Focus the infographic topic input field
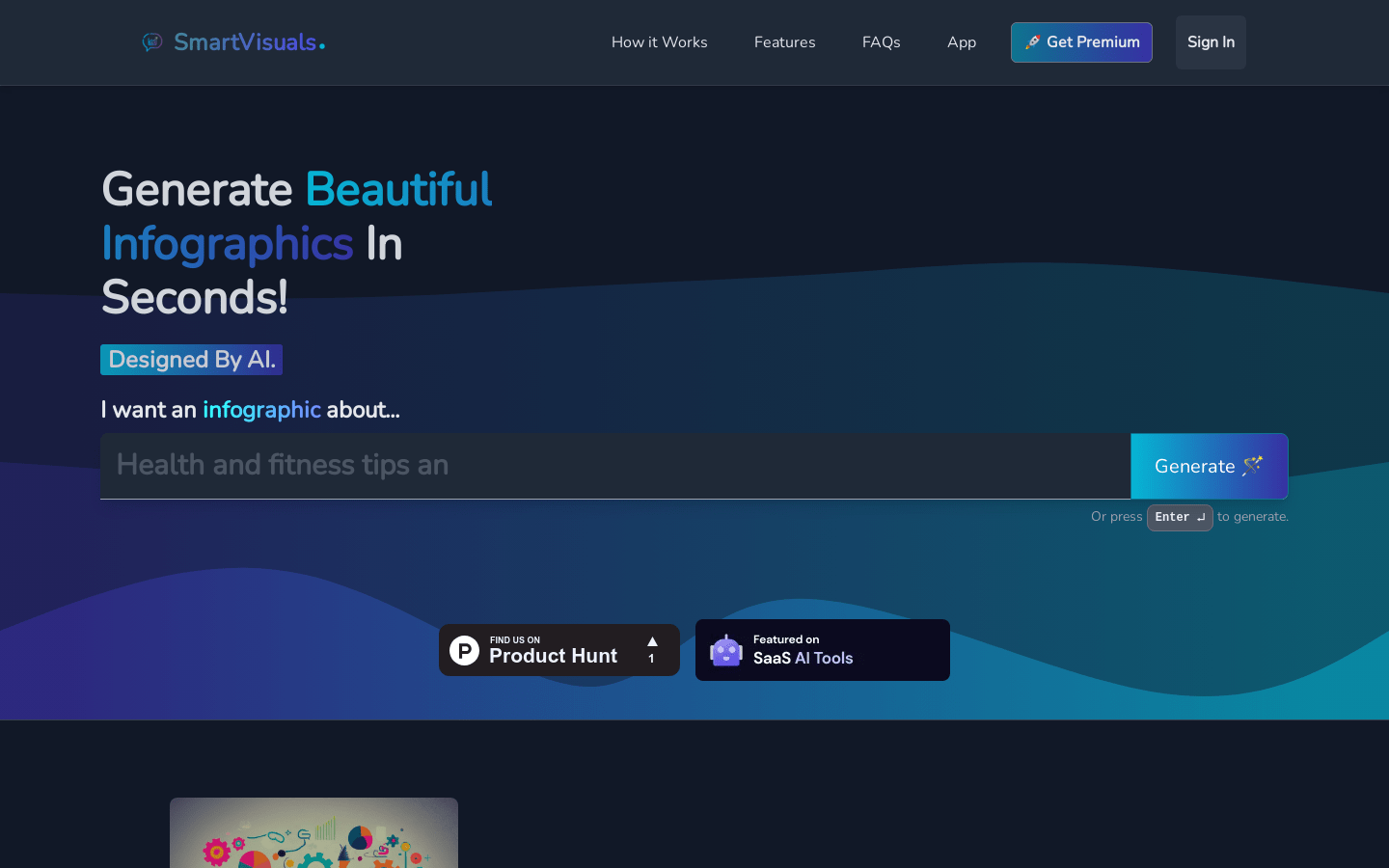 coord(615,466)
